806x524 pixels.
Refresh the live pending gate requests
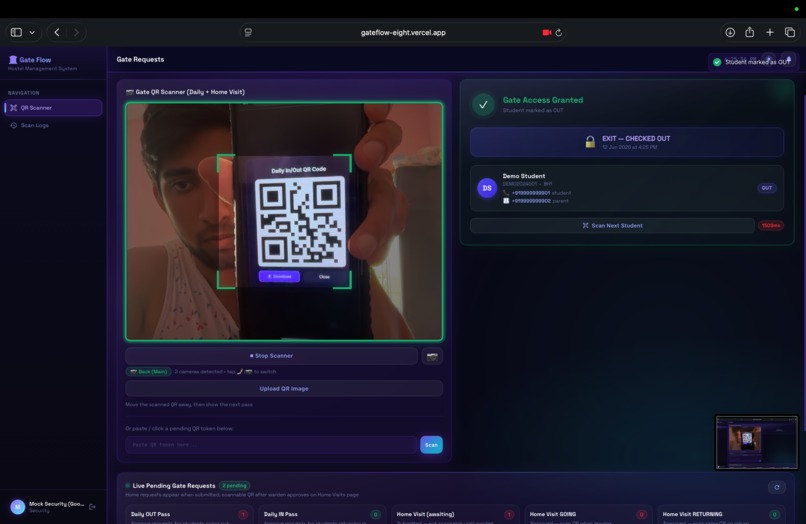point(777,487)
